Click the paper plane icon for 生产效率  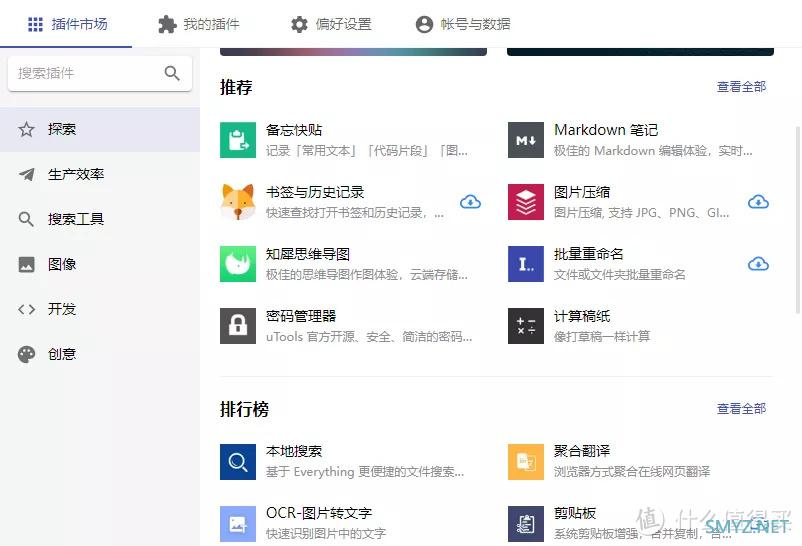(x=26, y=174)
